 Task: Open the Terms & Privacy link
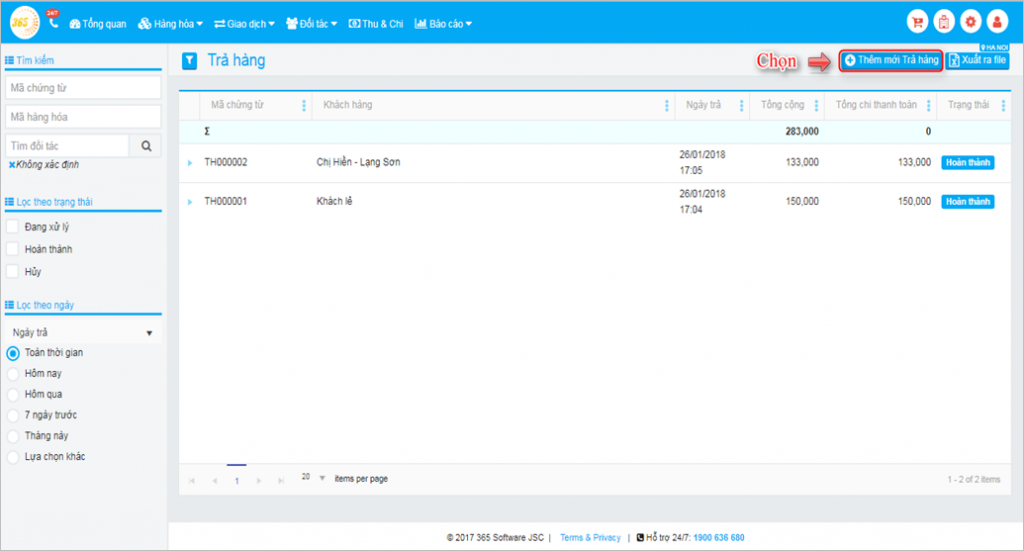click(590, 538)
